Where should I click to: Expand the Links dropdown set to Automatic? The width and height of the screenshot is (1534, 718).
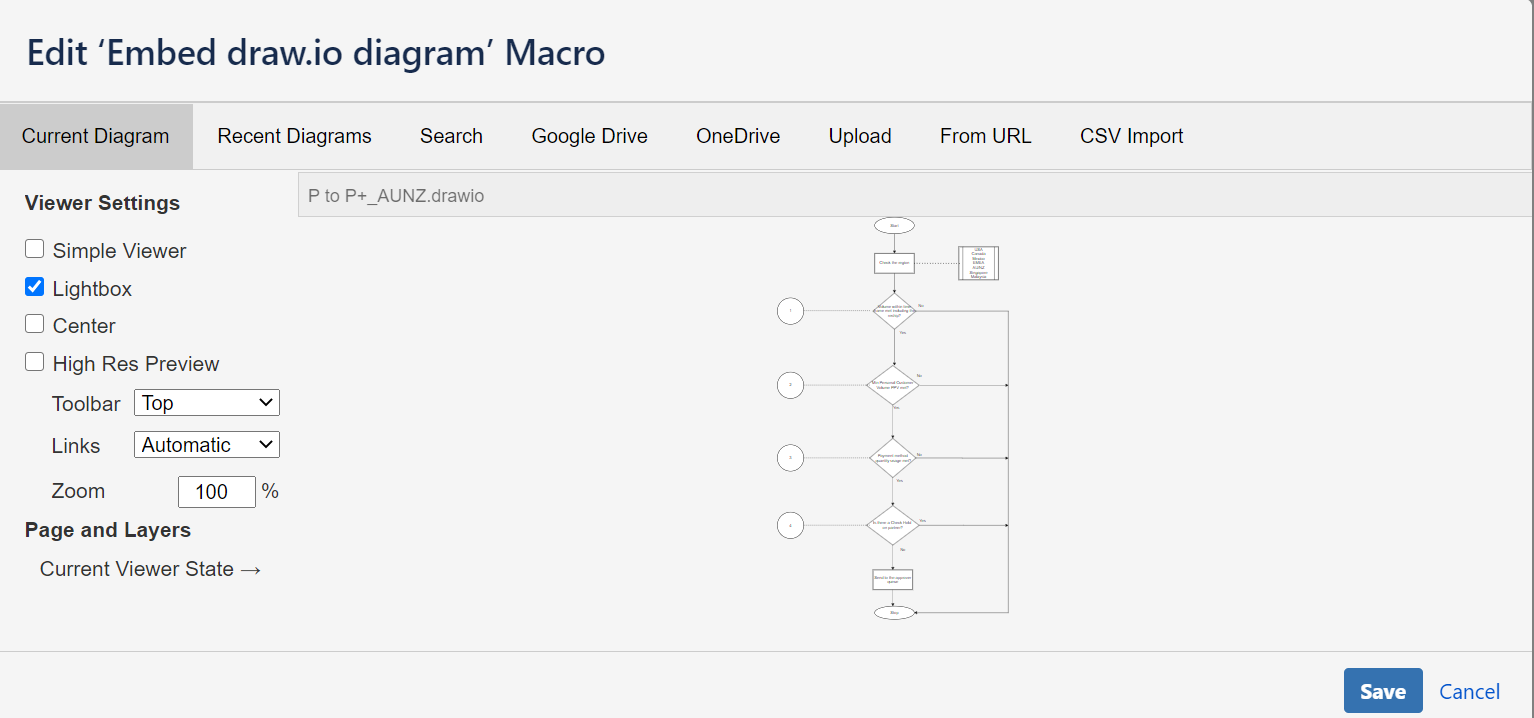[207, 445]
